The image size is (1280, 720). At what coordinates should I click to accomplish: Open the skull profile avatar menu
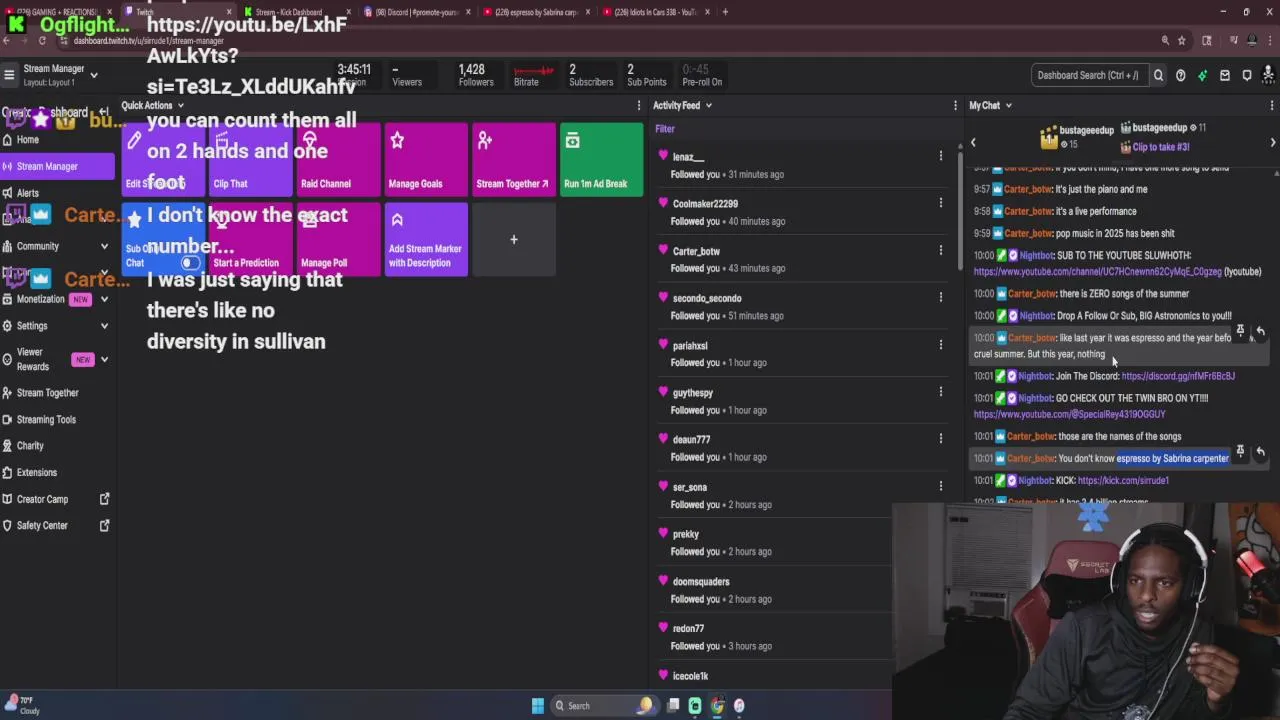pos(1269,75)
